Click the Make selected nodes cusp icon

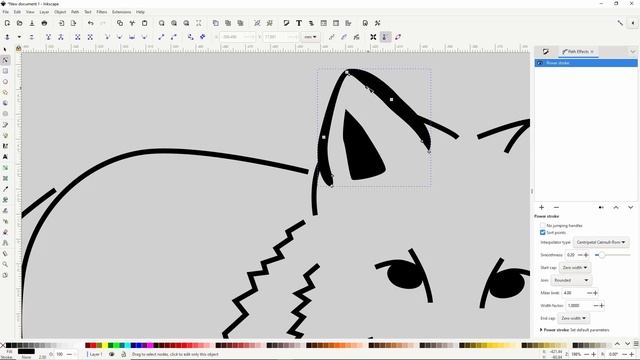click(x=107, y=37)
